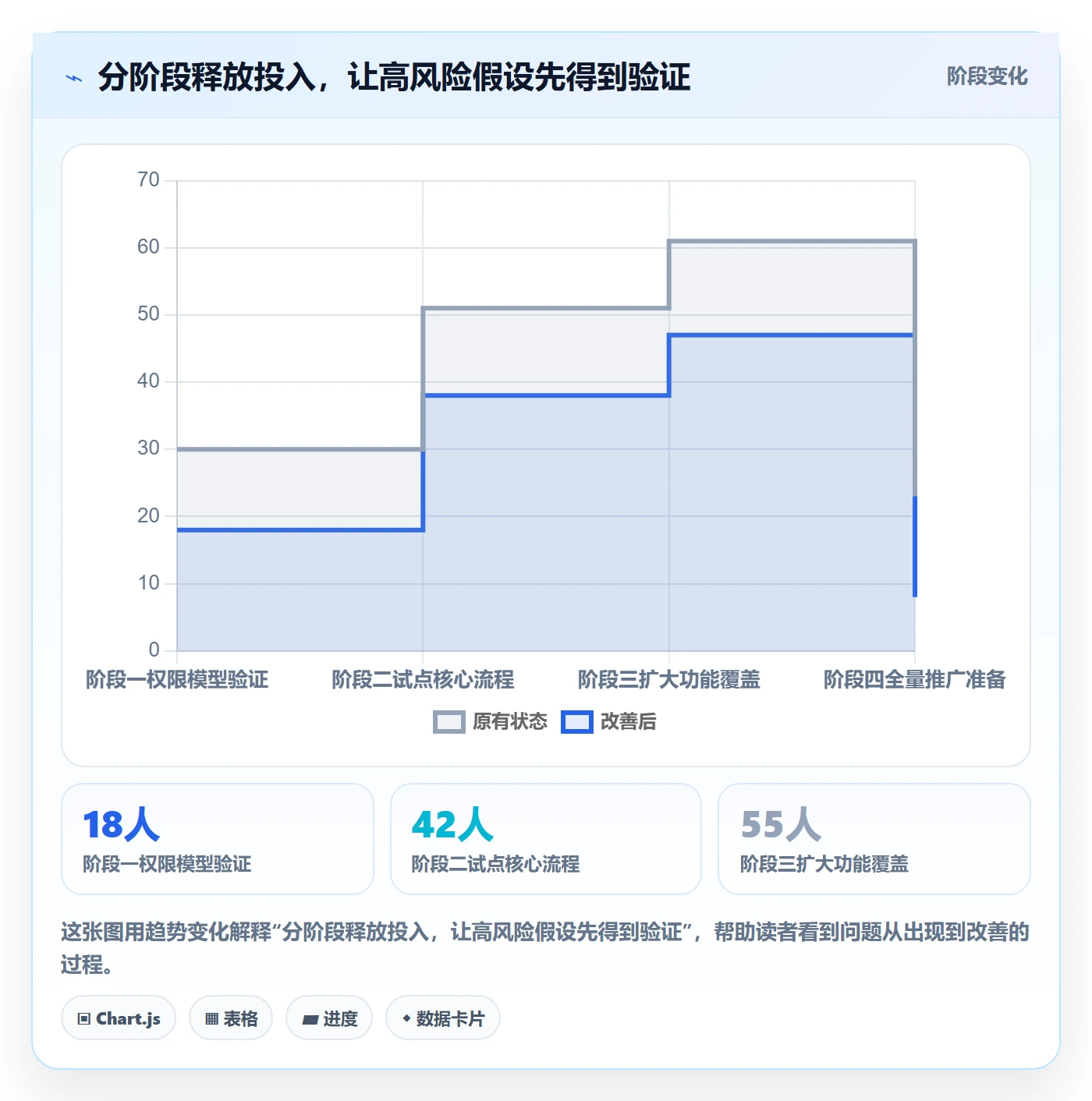Viewport: 1092px width, 1101px height.
Task: Select the 进度 tag chip
Action: pyautogui.click(x=329, y=1018)
